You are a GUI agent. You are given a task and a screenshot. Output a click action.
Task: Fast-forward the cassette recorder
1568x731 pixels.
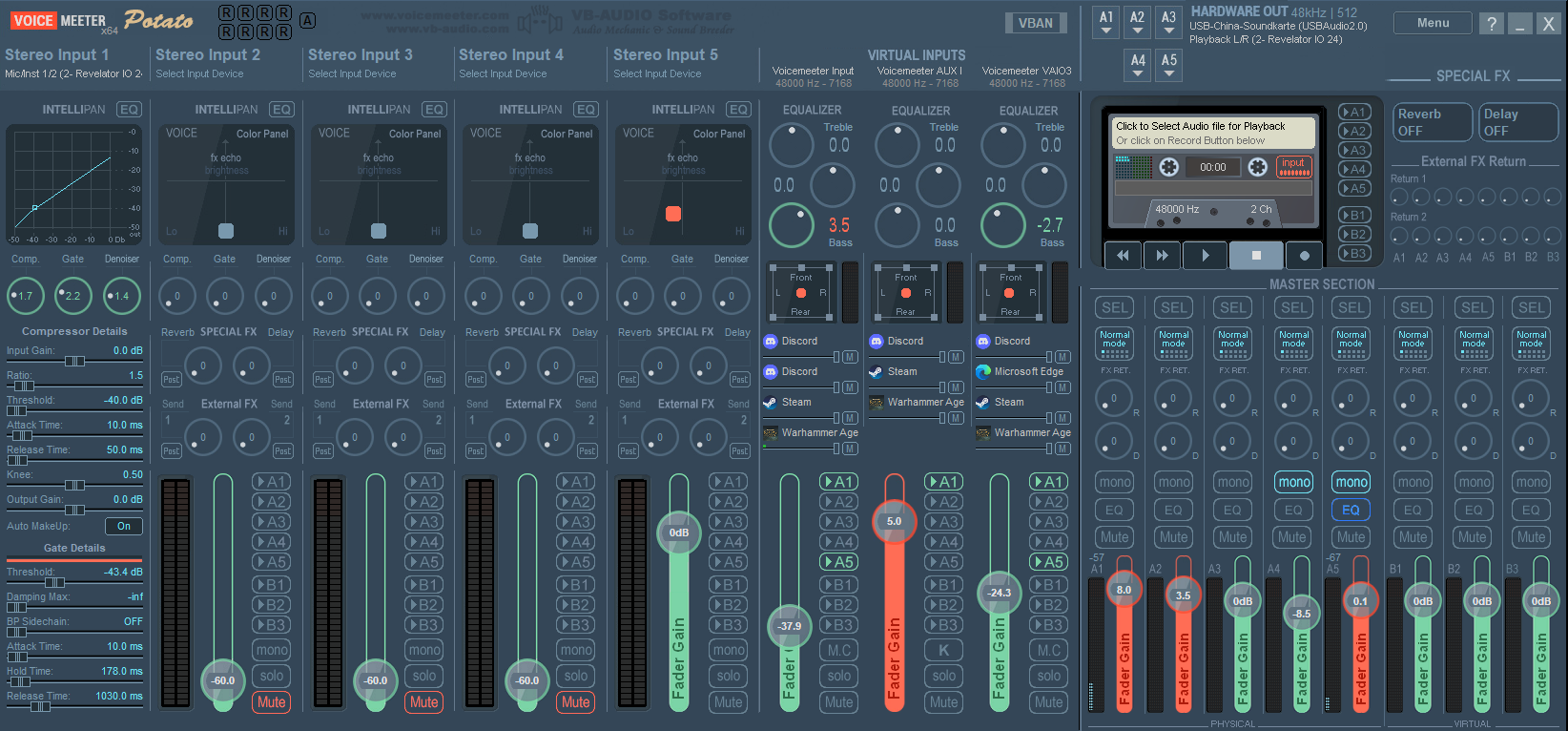coord(1163,255)
